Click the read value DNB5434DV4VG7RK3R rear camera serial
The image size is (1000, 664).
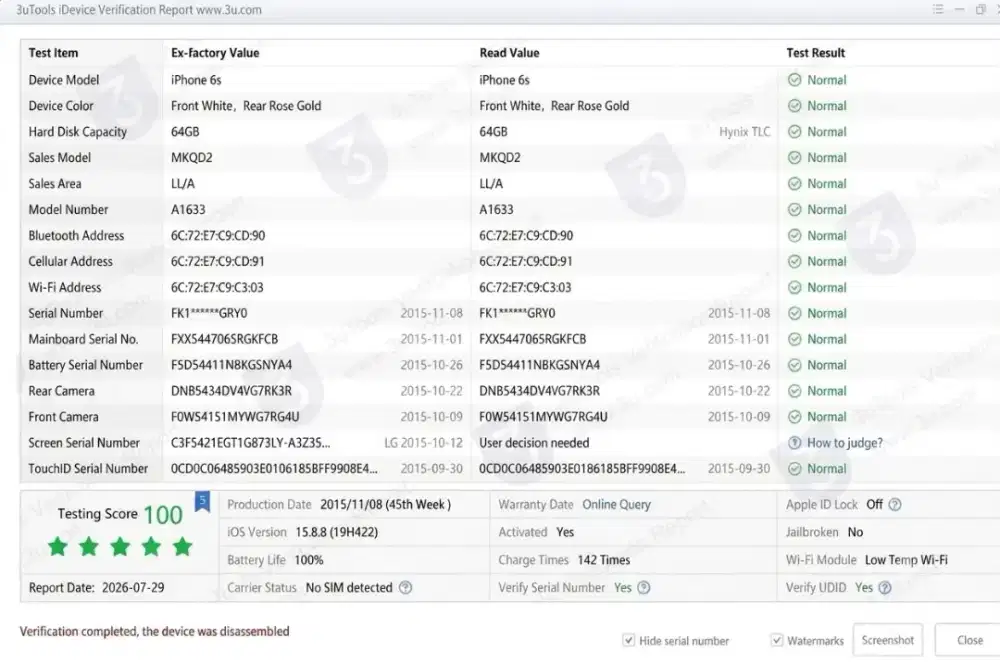[539, 391]
